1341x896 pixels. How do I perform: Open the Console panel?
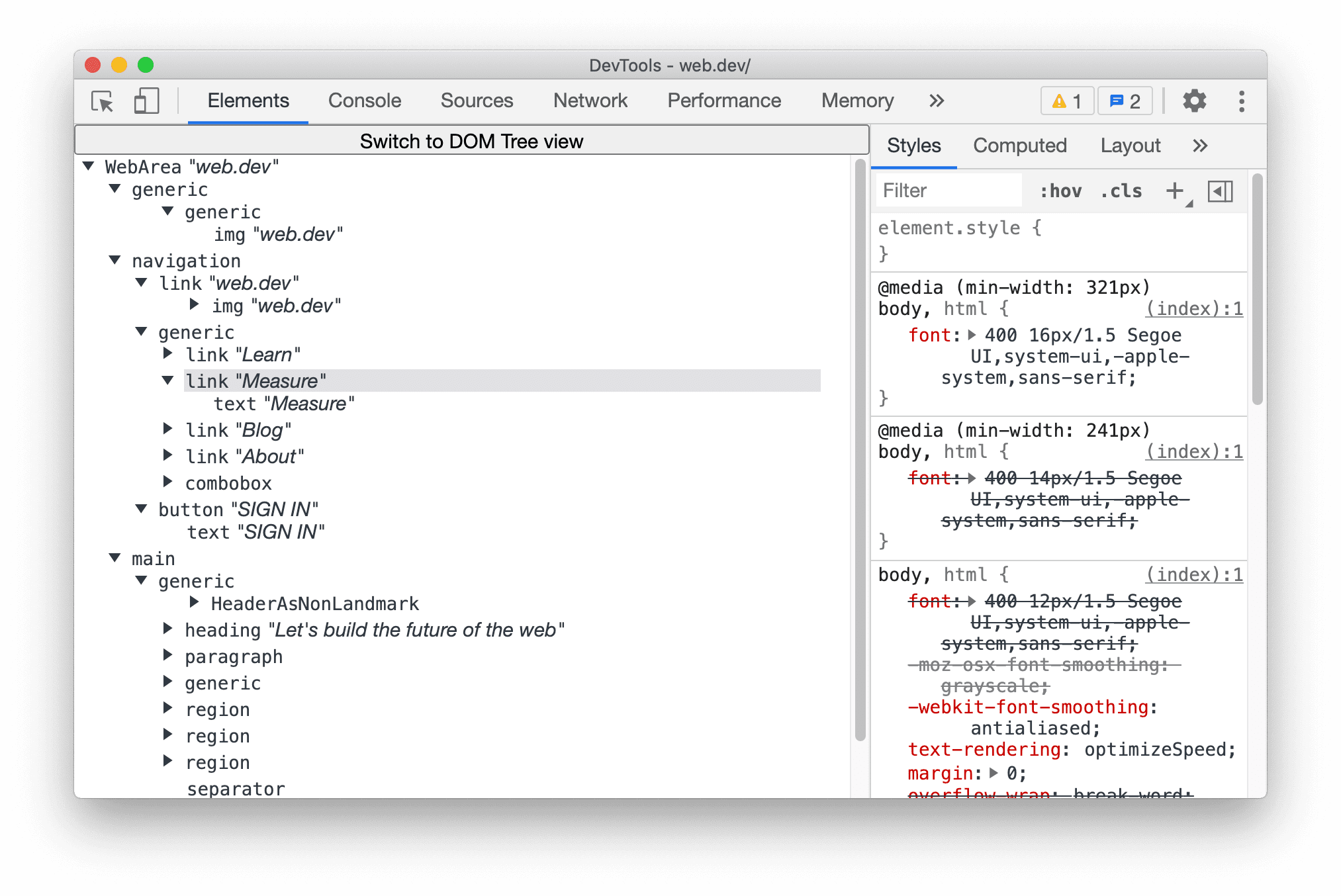(x=365, y=100)
